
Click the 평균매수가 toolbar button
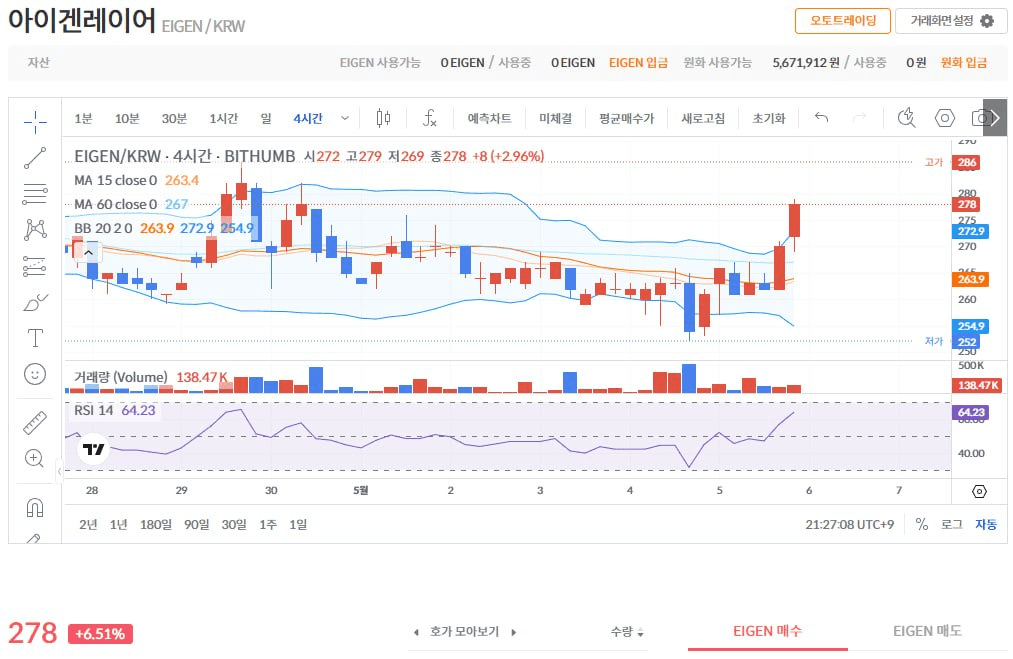[627, 118]
